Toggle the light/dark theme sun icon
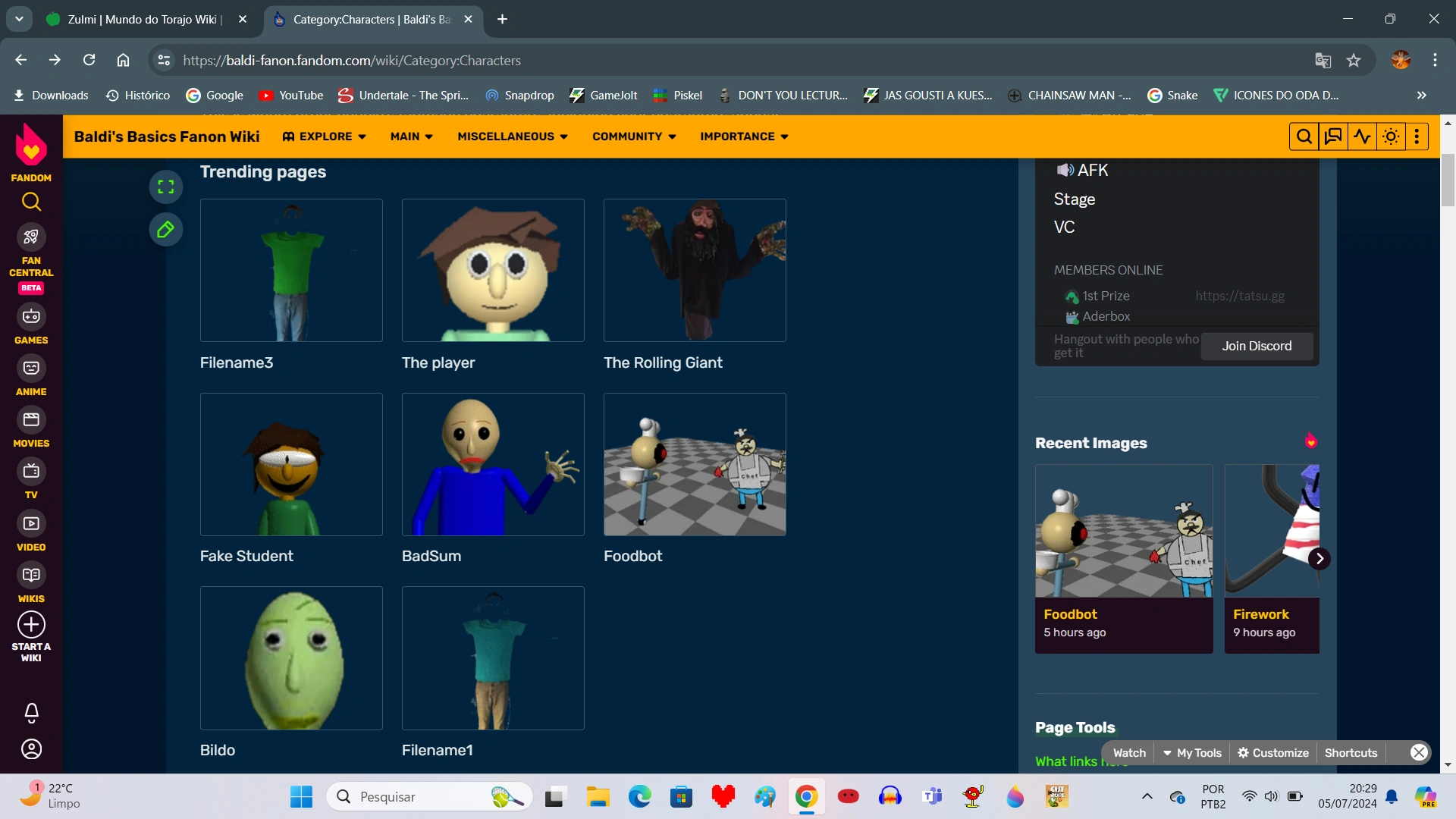This screenshot has height=819, width=1456. [1391, 136]
